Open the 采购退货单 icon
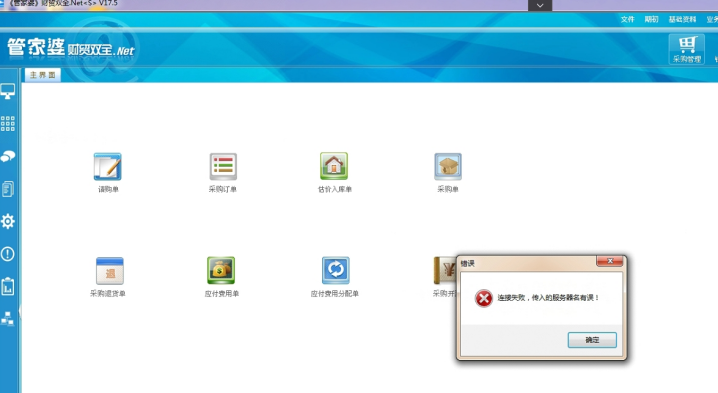Viewport: 718px width, 393px height. point(109,271)
